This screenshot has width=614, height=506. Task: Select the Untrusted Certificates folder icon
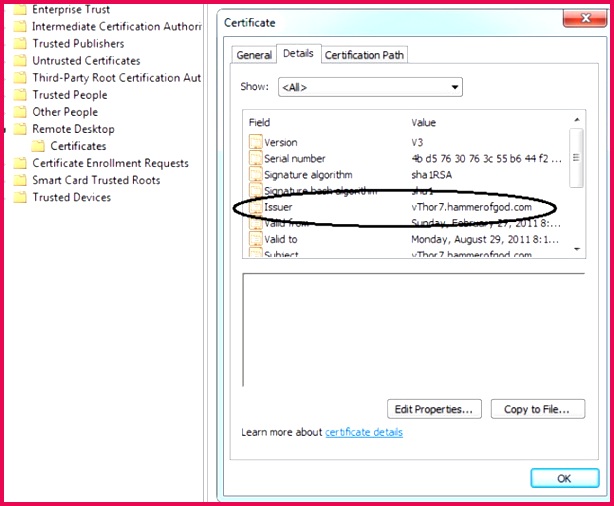(x=20, y=61)
